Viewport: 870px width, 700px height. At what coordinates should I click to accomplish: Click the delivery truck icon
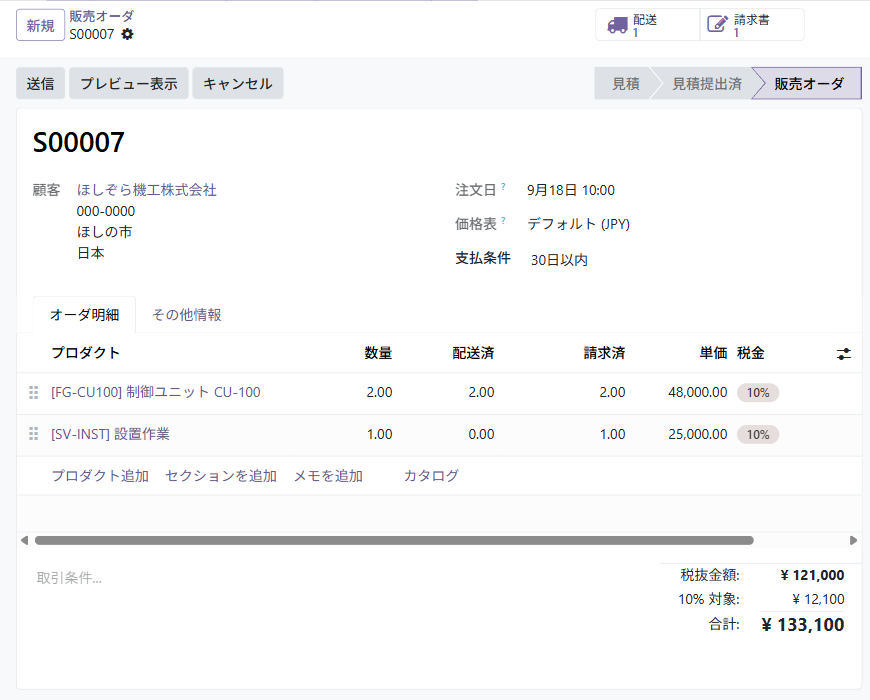pyautogui.click(x=618, y=25)
